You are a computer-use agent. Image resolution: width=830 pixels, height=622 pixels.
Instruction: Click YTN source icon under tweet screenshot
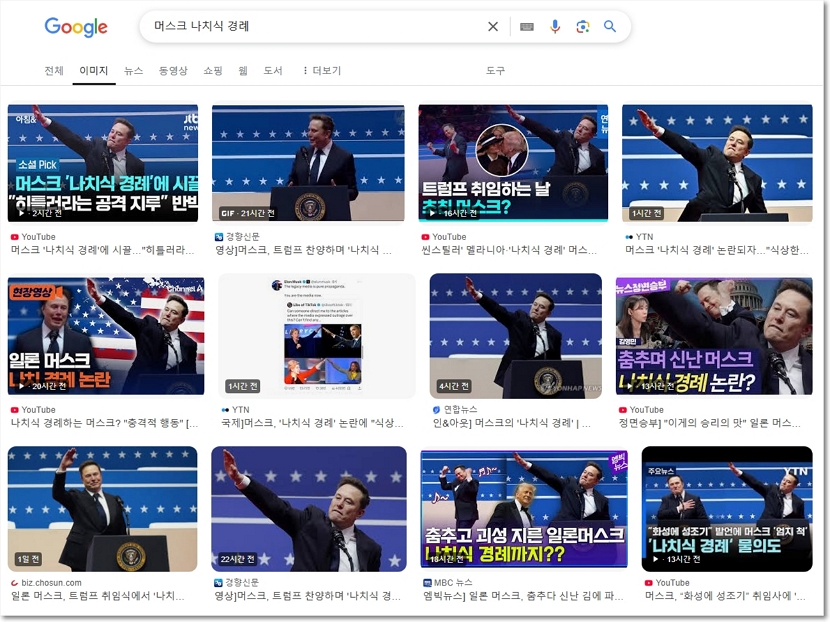225,410
